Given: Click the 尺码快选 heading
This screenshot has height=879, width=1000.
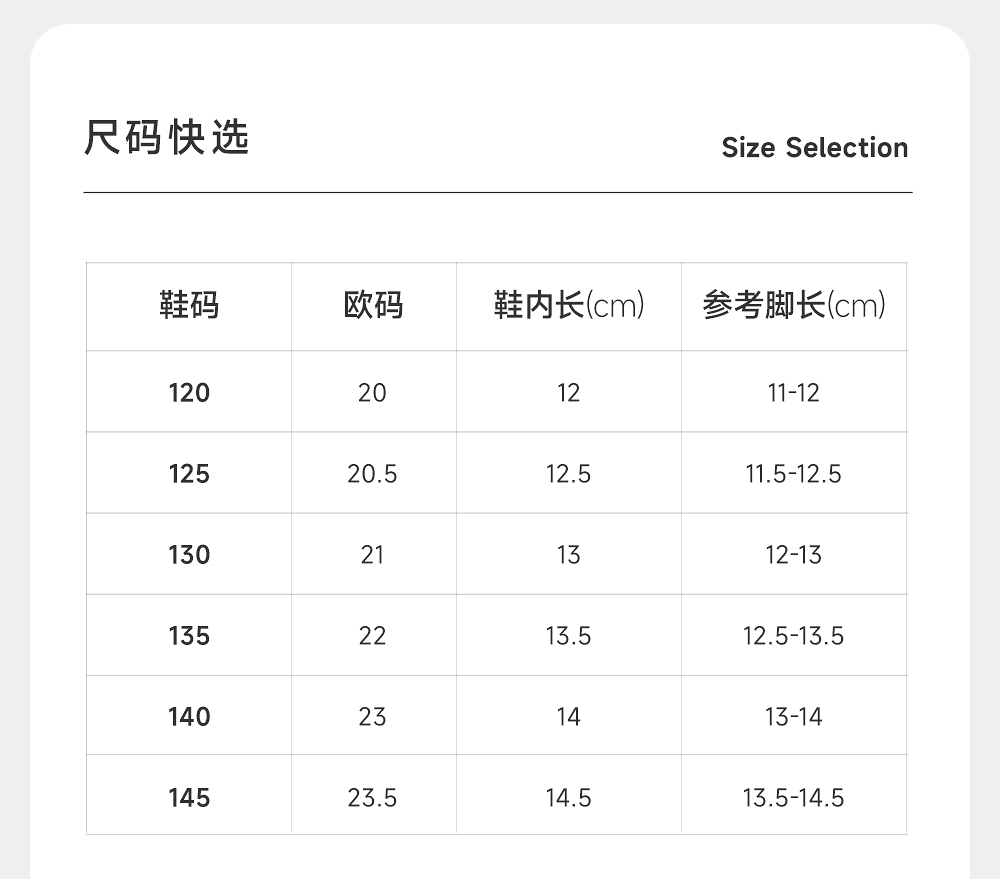Looking at the screenshot, I should coord(167,138).
